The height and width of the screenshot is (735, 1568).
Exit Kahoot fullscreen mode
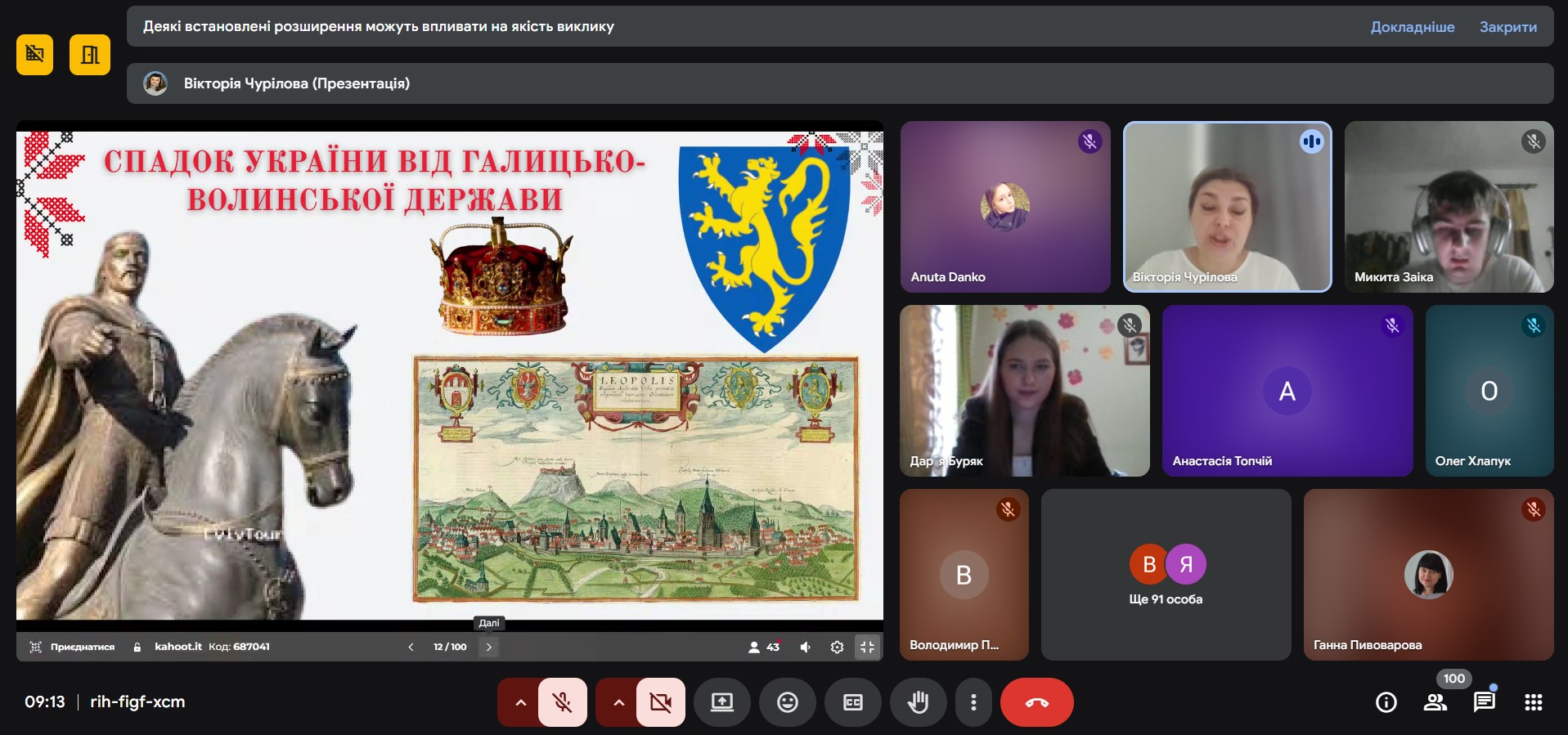(x=867, y=647)
